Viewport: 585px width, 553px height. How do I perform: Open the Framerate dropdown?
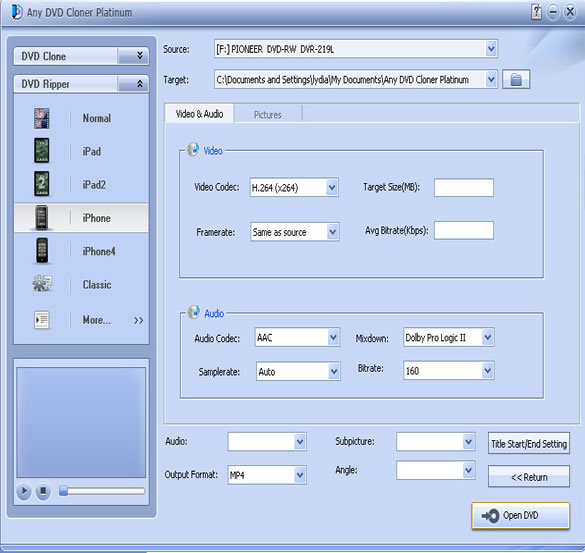pyautogui.click(x=332, y=232)
